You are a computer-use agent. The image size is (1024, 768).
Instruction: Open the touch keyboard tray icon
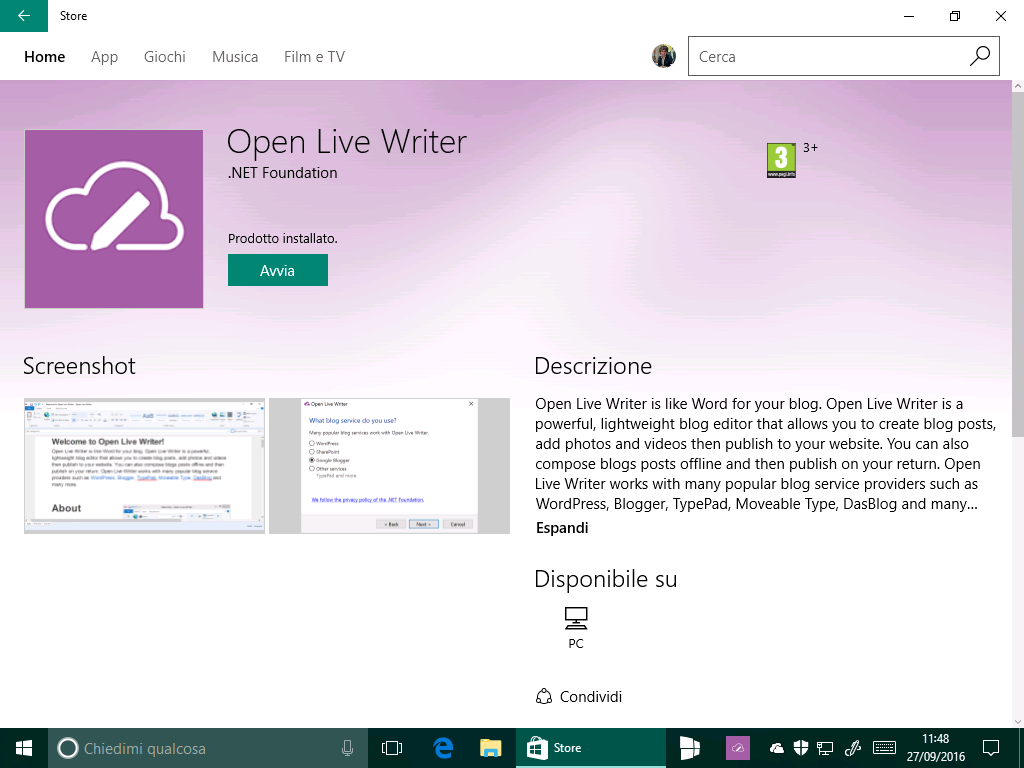point(884,748)
